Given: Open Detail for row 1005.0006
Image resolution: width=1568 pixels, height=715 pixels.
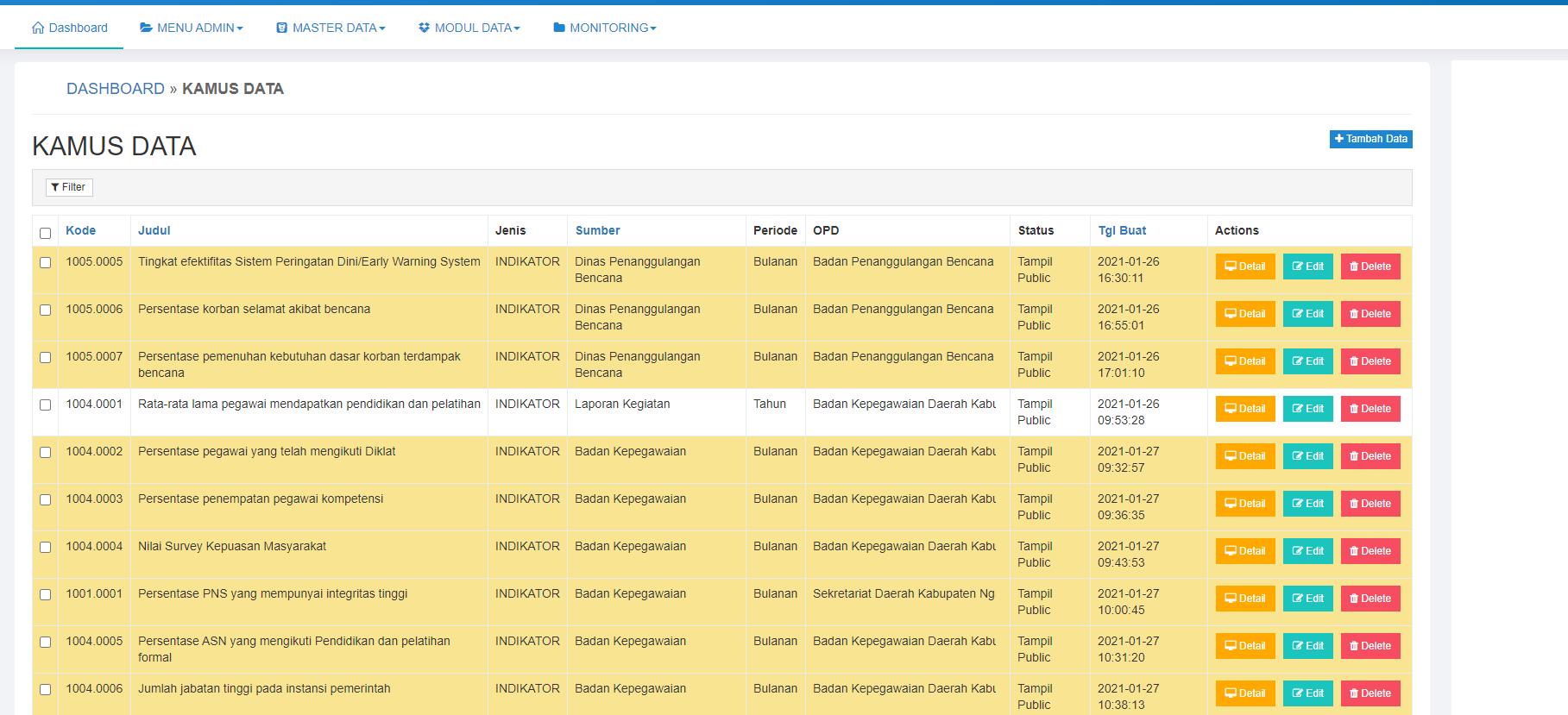Looking at the screenshot, I should pos(1245,314).
